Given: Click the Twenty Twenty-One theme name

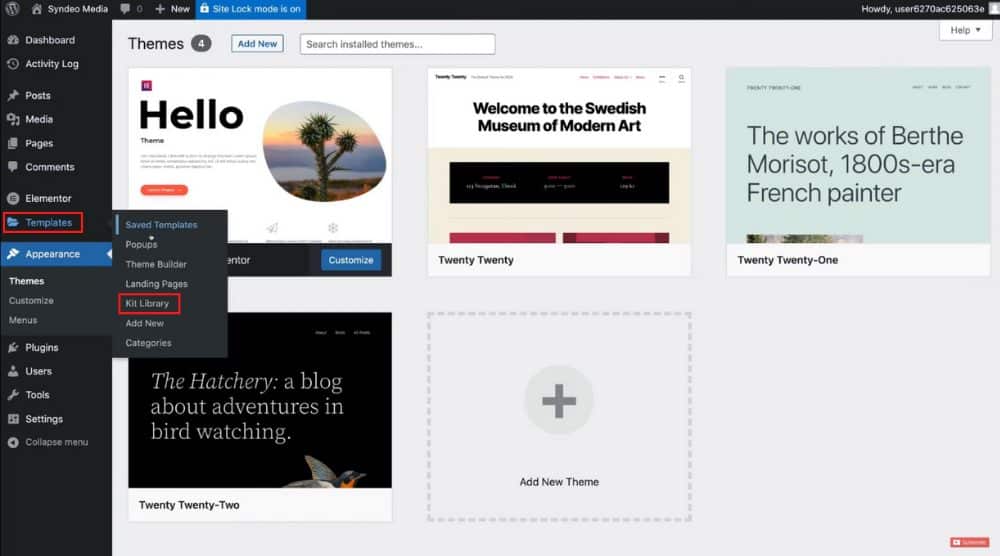Looking at the screenshot, I should [788, 260].
